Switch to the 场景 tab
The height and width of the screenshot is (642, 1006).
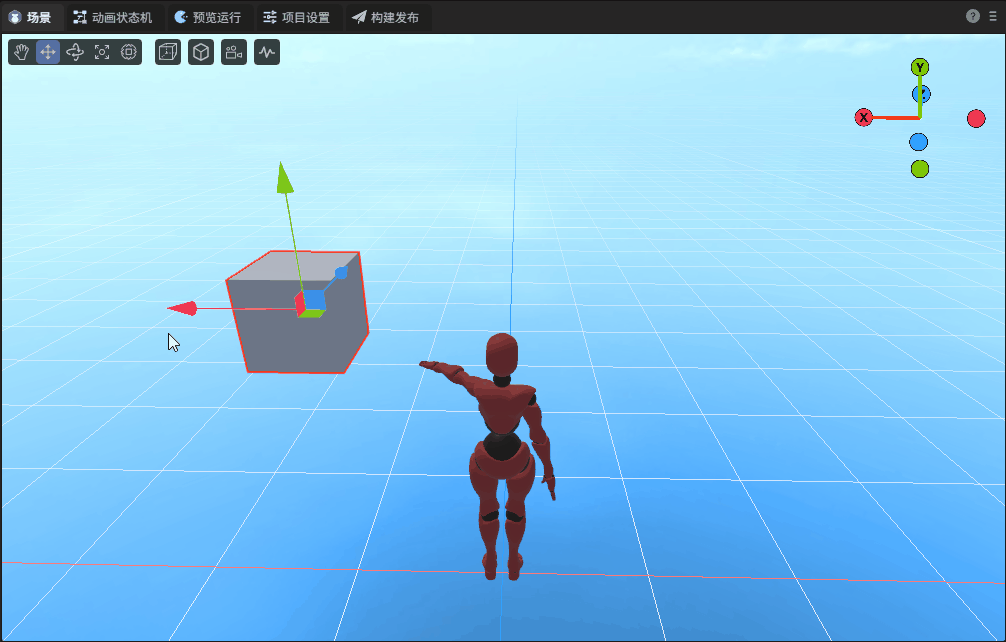click(x=31, y=17)
